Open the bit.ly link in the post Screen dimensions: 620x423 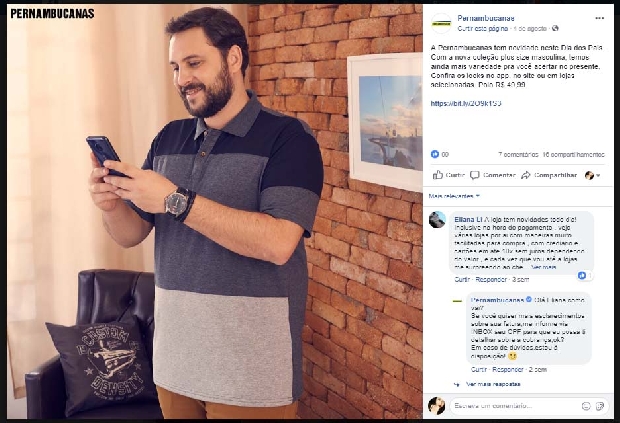coord(466,104)
